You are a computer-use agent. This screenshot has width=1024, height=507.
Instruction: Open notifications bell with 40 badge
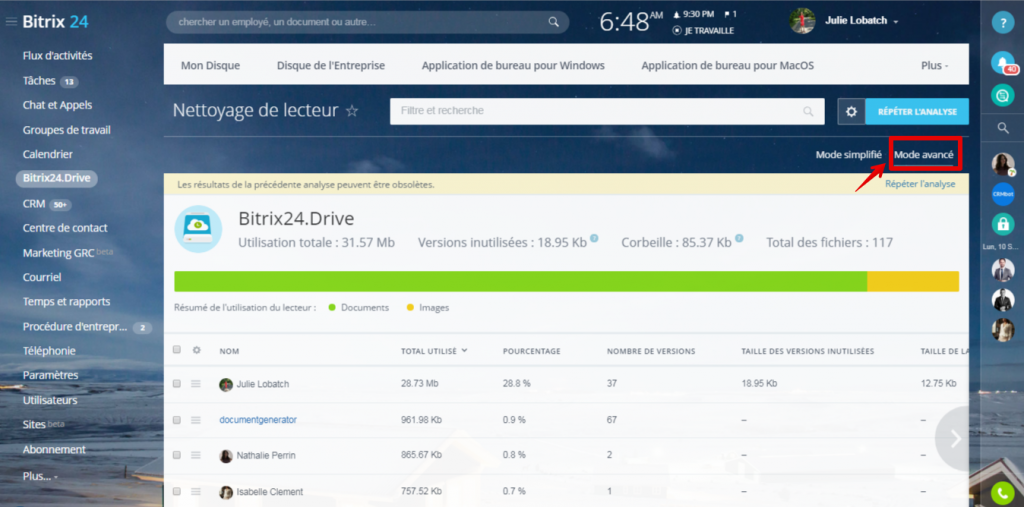pos(1002,62)
